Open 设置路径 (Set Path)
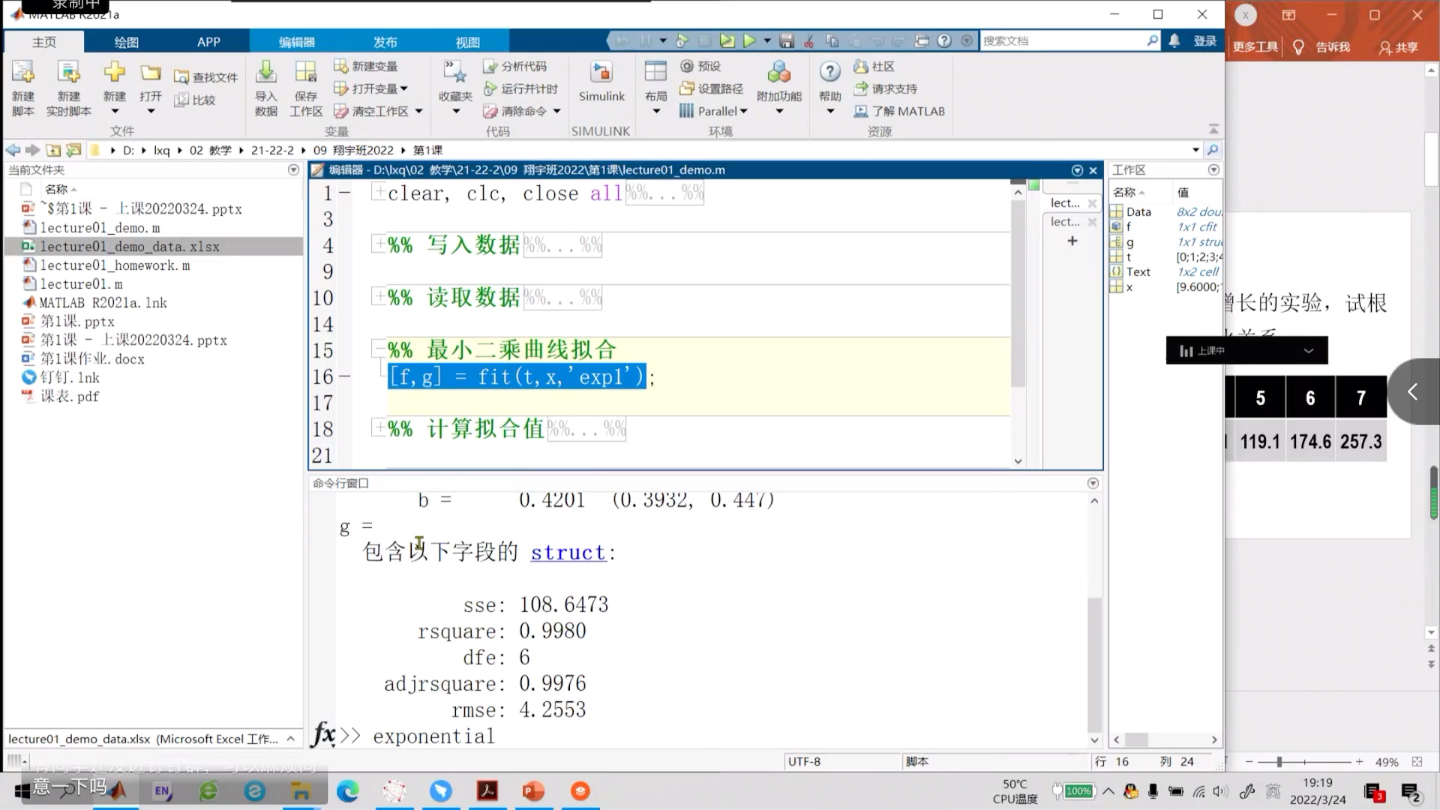Viewport: 1440px width, 810px height. coord(718,88)
